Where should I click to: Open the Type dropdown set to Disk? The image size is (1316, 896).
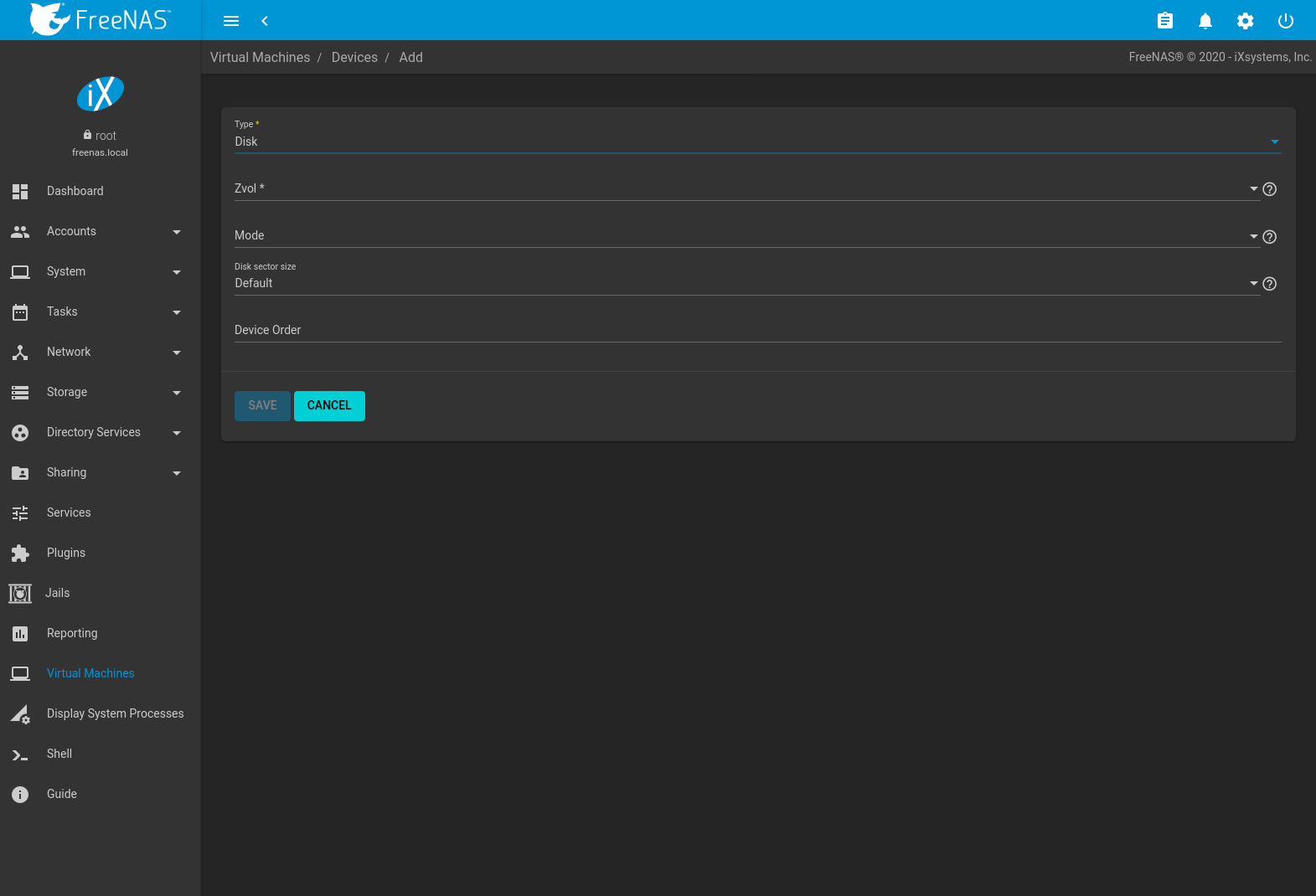(x=754, y=142)
